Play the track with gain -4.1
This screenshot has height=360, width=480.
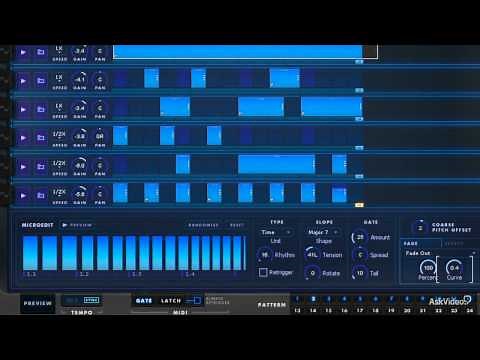(23, 81)
